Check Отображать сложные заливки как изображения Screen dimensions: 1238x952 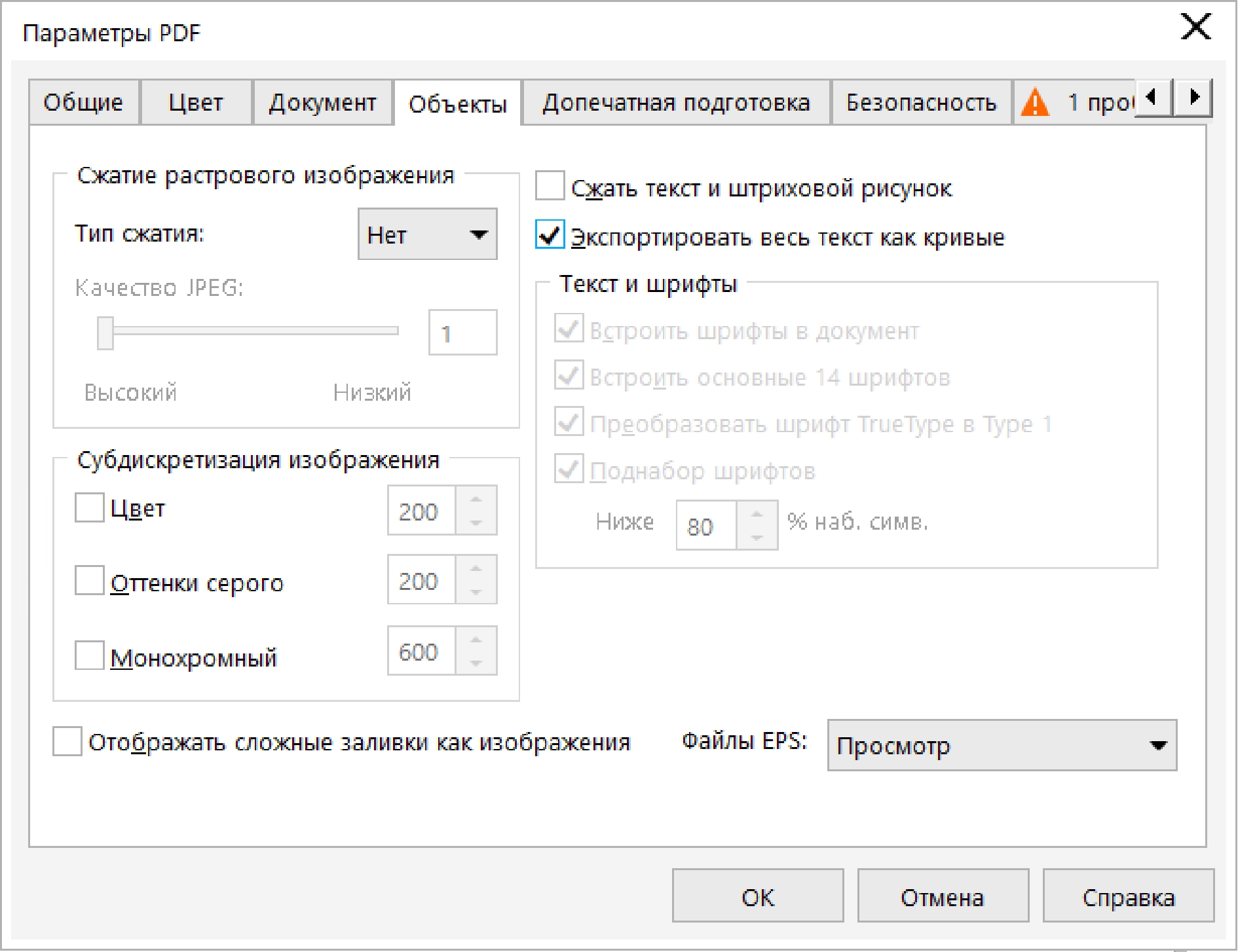(x=67, y=741)
